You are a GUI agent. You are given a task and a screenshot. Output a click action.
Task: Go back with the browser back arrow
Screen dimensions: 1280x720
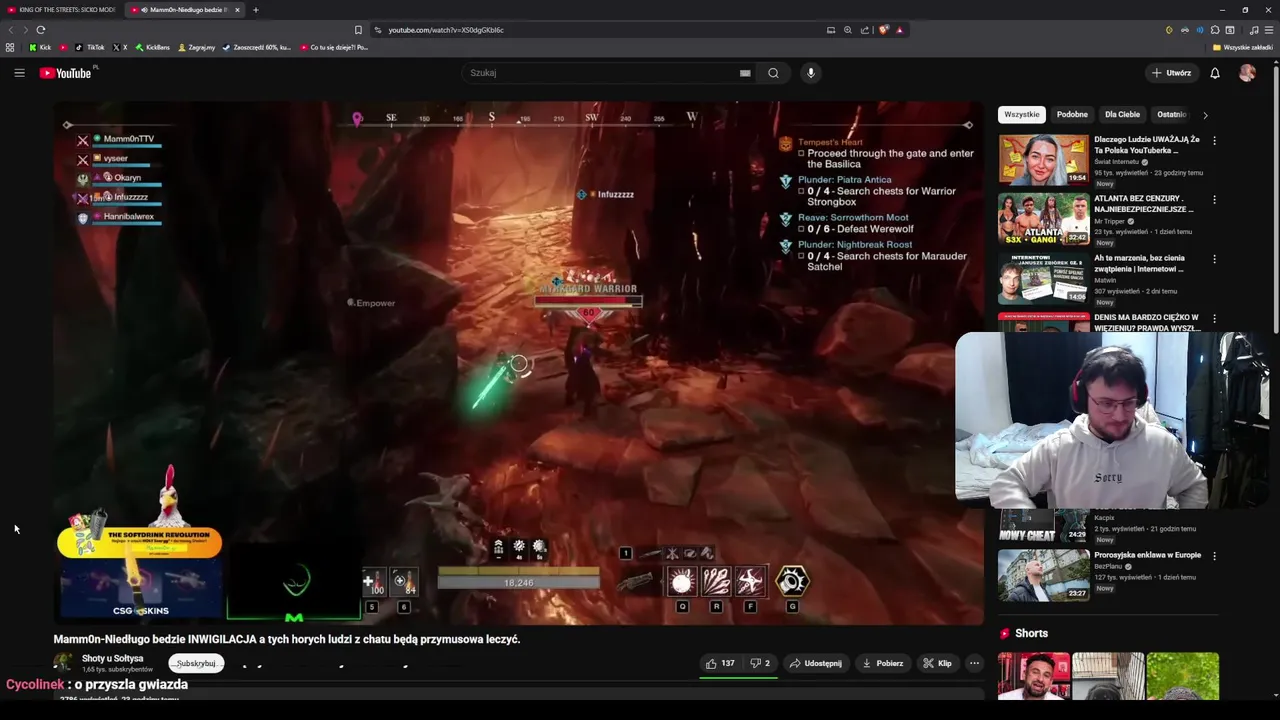coord(12,30)
